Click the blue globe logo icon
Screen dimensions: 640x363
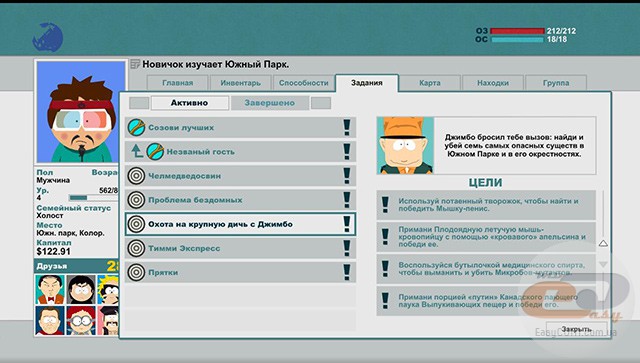click(47, 37)
